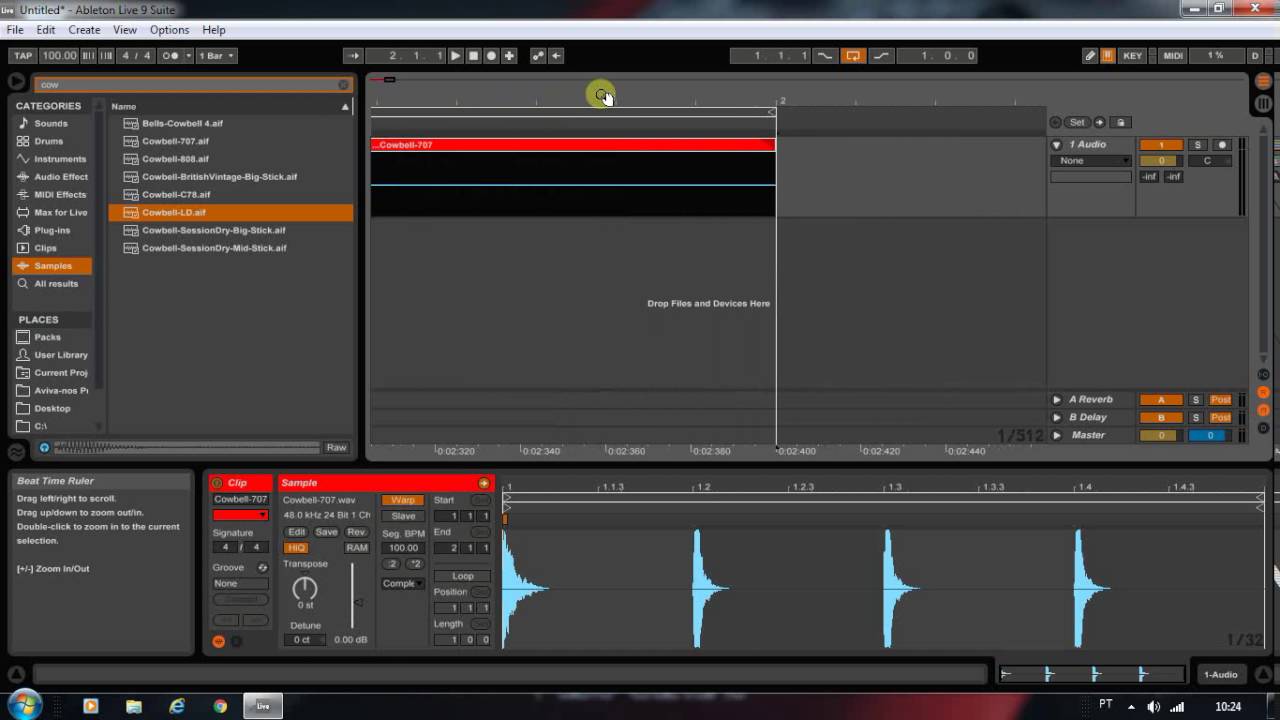Open the 1 Bar quantization menu
The height and width of the screenshot is (720, 1280).
[216, 56]
